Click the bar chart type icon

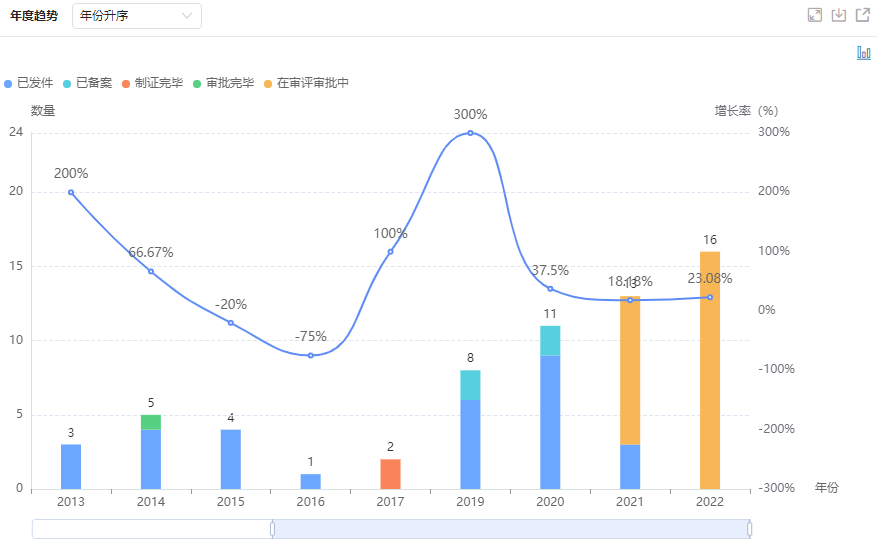863,53
